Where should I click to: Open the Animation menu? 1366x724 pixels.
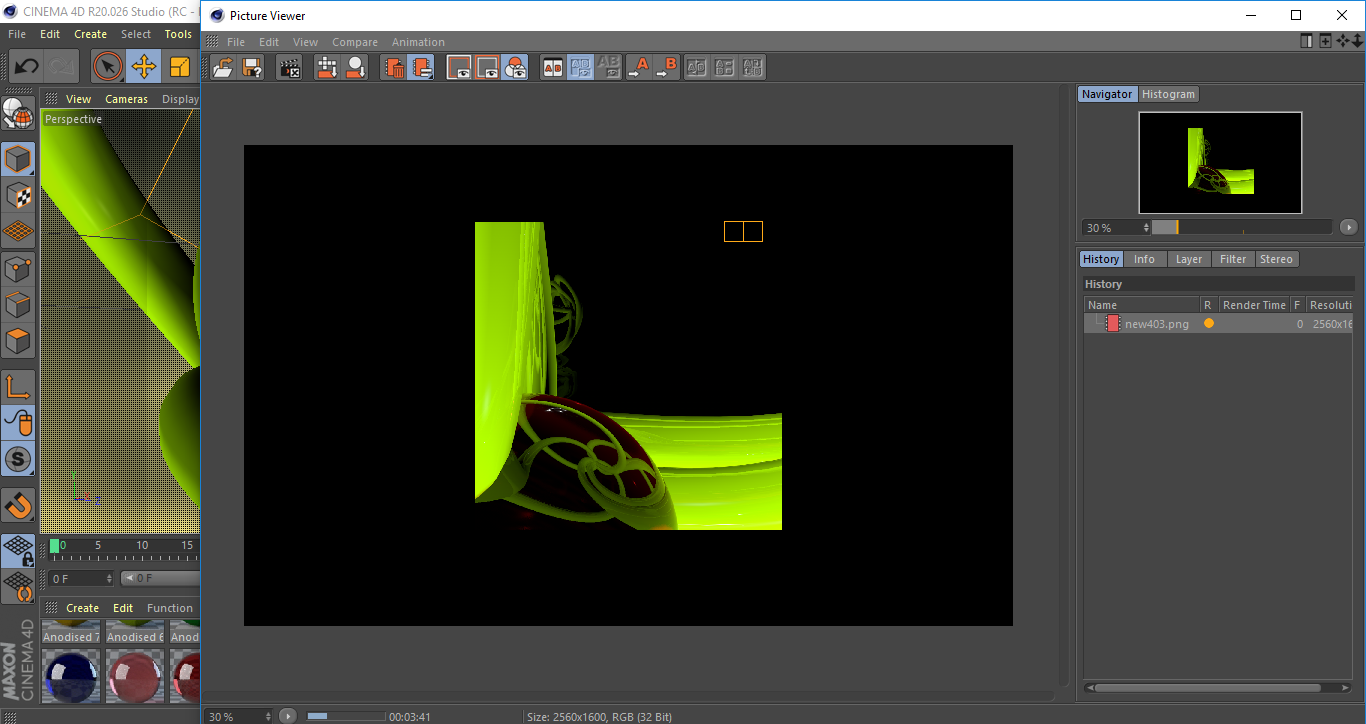418,42
